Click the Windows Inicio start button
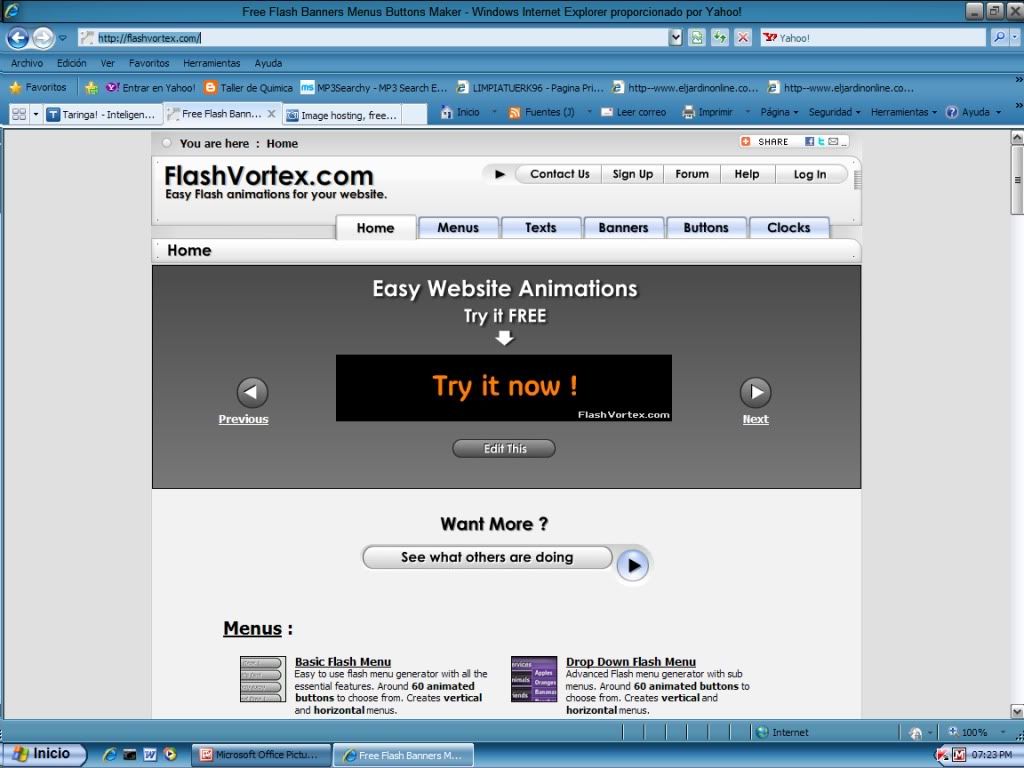 [43, 754]
